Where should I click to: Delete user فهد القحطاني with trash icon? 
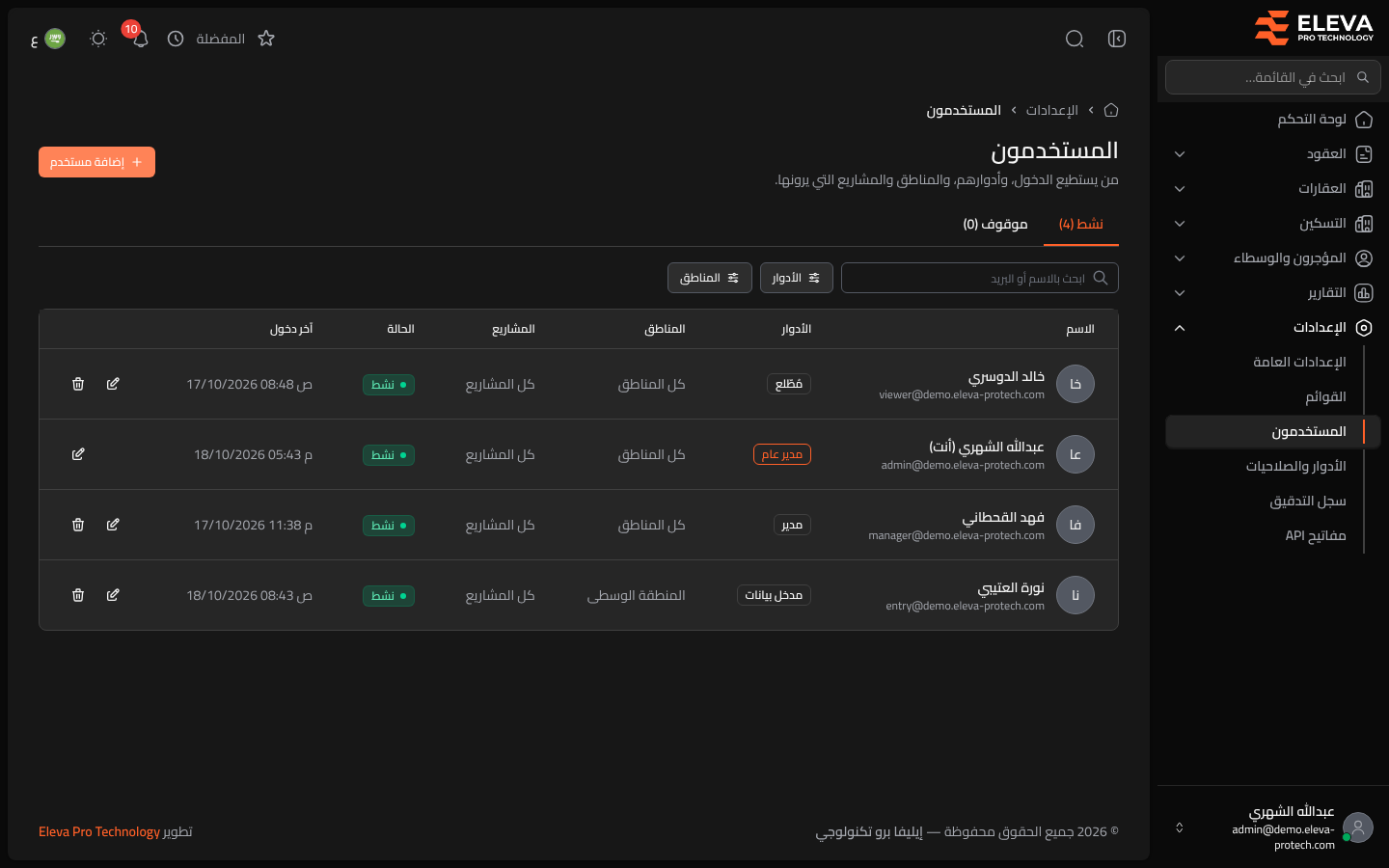pyautogui.click(x=78, y=525)
